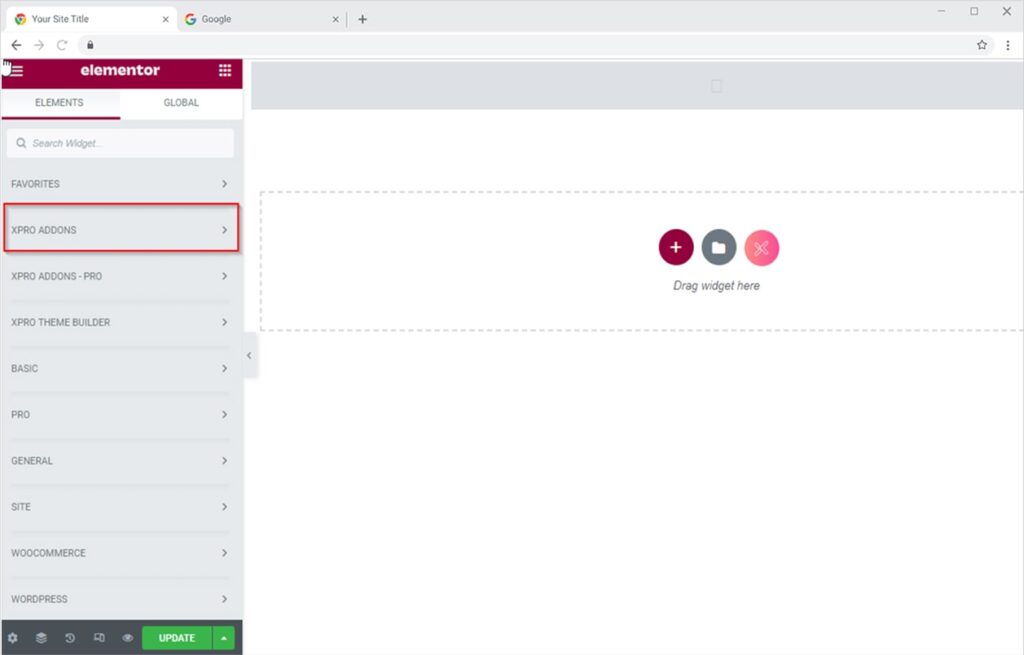This screenshot has width=1024, height=655.
Task: Expand the Basic widgets category
Action: pos(120,368)
